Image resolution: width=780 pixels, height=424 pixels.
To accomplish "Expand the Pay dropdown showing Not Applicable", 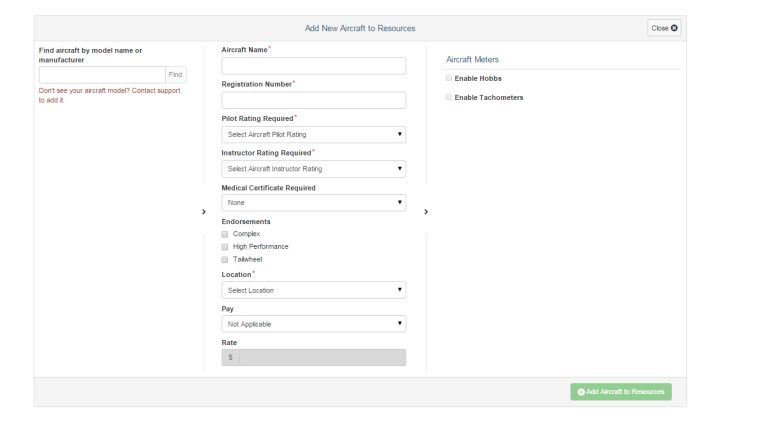I will coord(313,324).
